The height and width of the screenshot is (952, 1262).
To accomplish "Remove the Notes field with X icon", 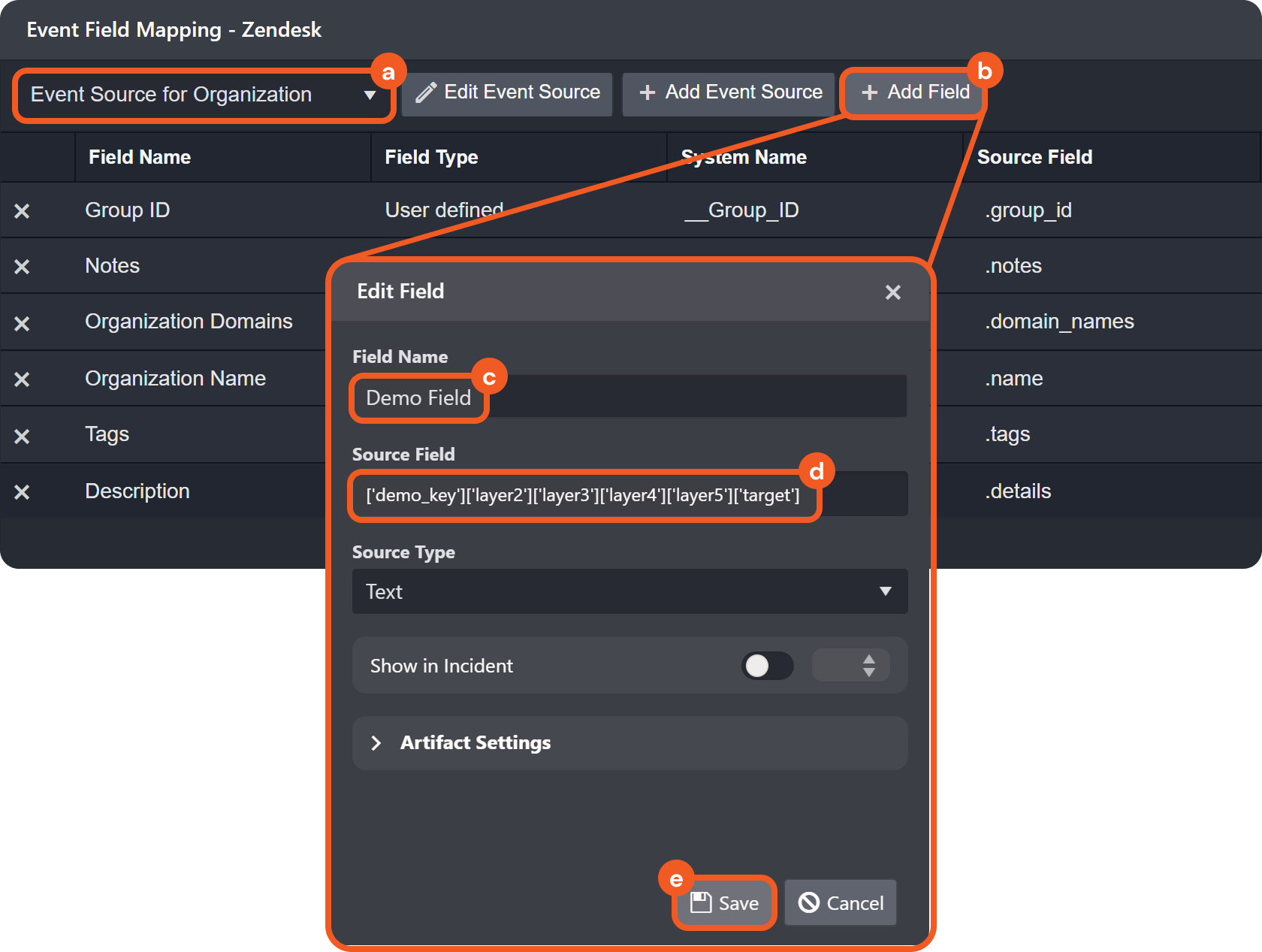I will 22,267.
